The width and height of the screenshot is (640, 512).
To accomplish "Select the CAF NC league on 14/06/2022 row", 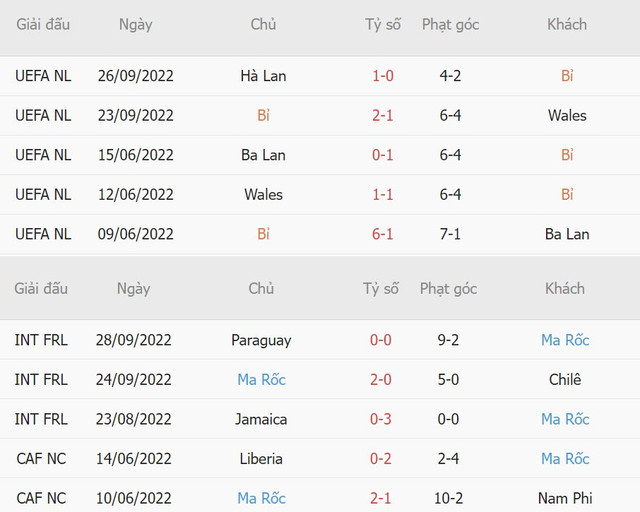I will click(42, 458).
